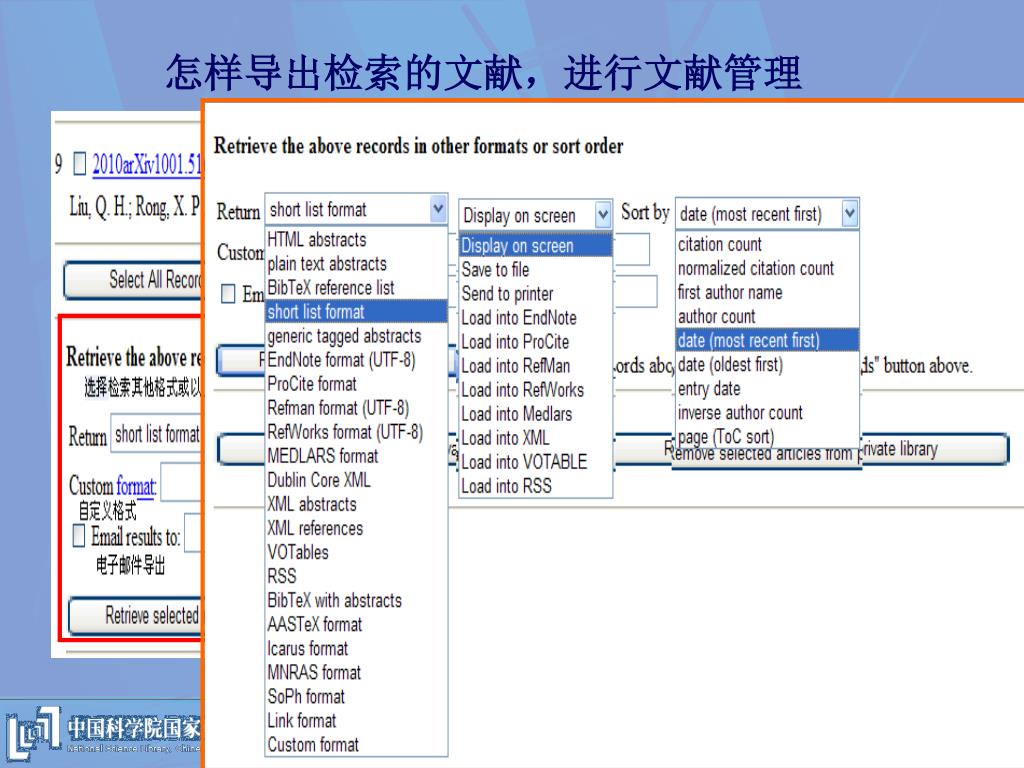This screenshot has height=768, width=1024.
Task: Select VOTables format option
Action: (x=356, y=552)
